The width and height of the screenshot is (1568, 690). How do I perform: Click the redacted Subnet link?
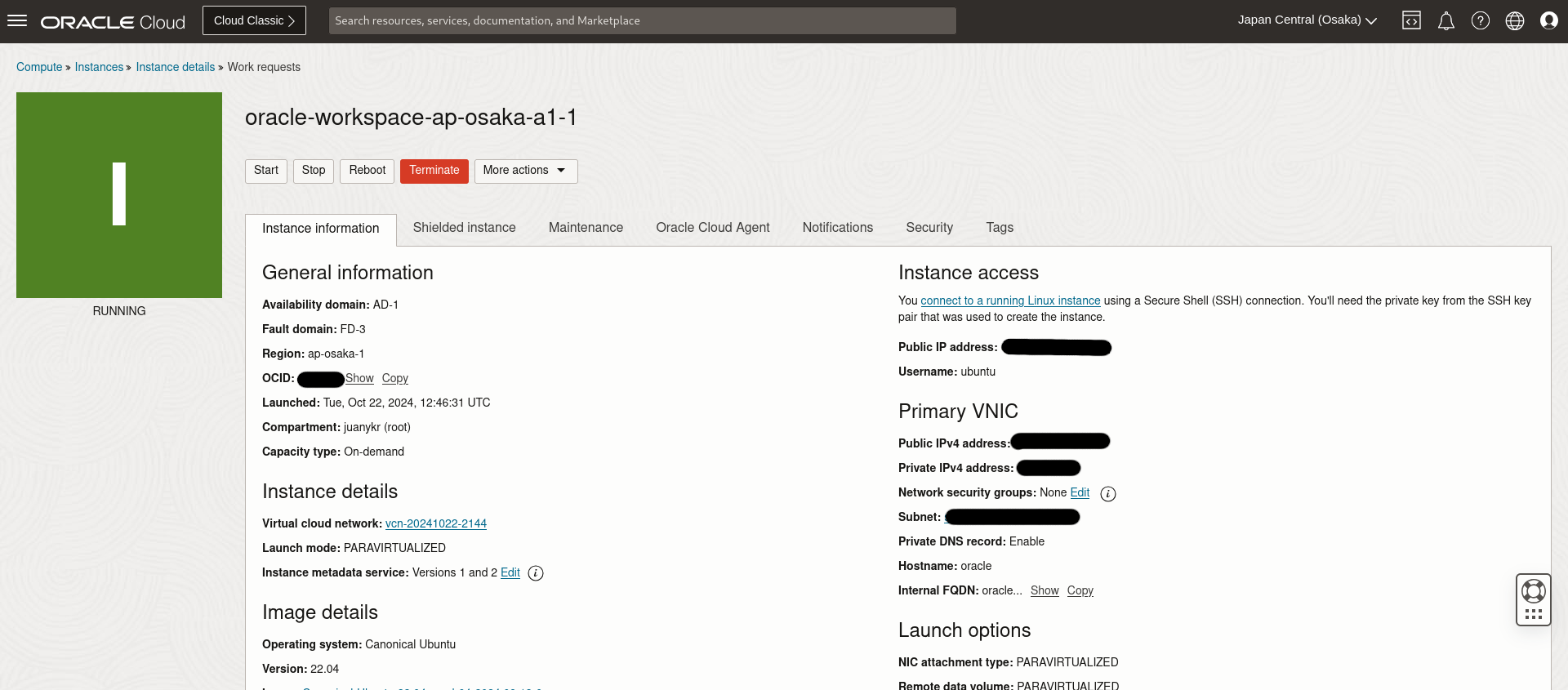pyautogui.click(x=1013, y=517)
